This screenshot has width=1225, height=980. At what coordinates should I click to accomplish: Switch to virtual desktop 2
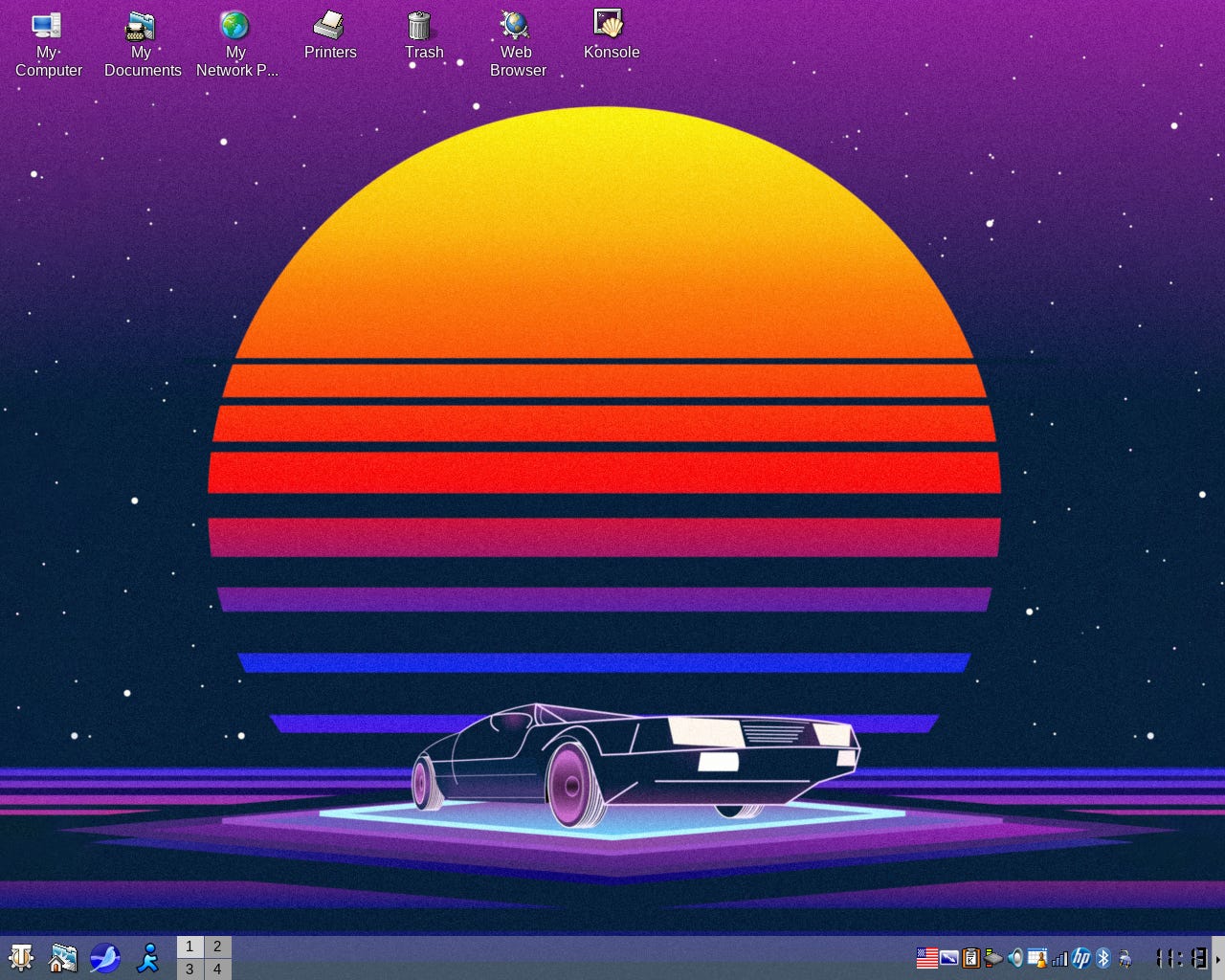(x=217, y=947)
